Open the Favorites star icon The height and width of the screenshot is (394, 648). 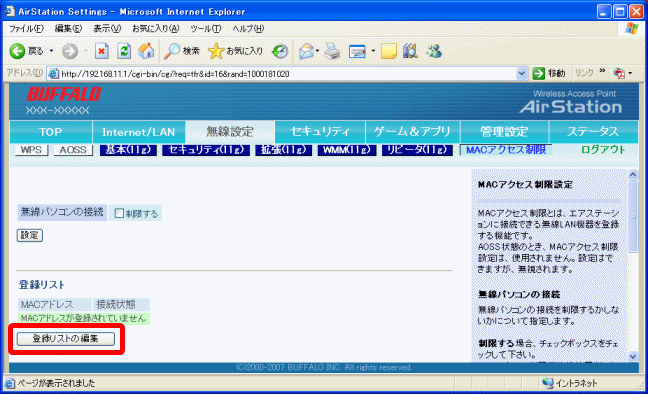[216, 51]
